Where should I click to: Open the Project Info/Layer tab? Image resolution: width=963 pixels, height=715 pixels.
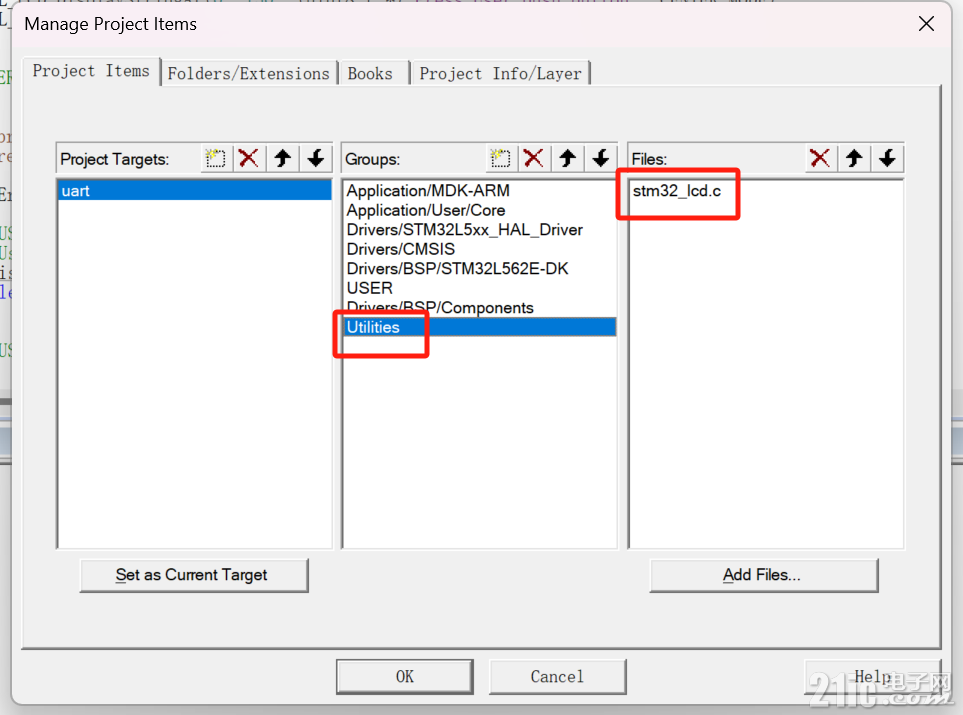coord(501,74)
